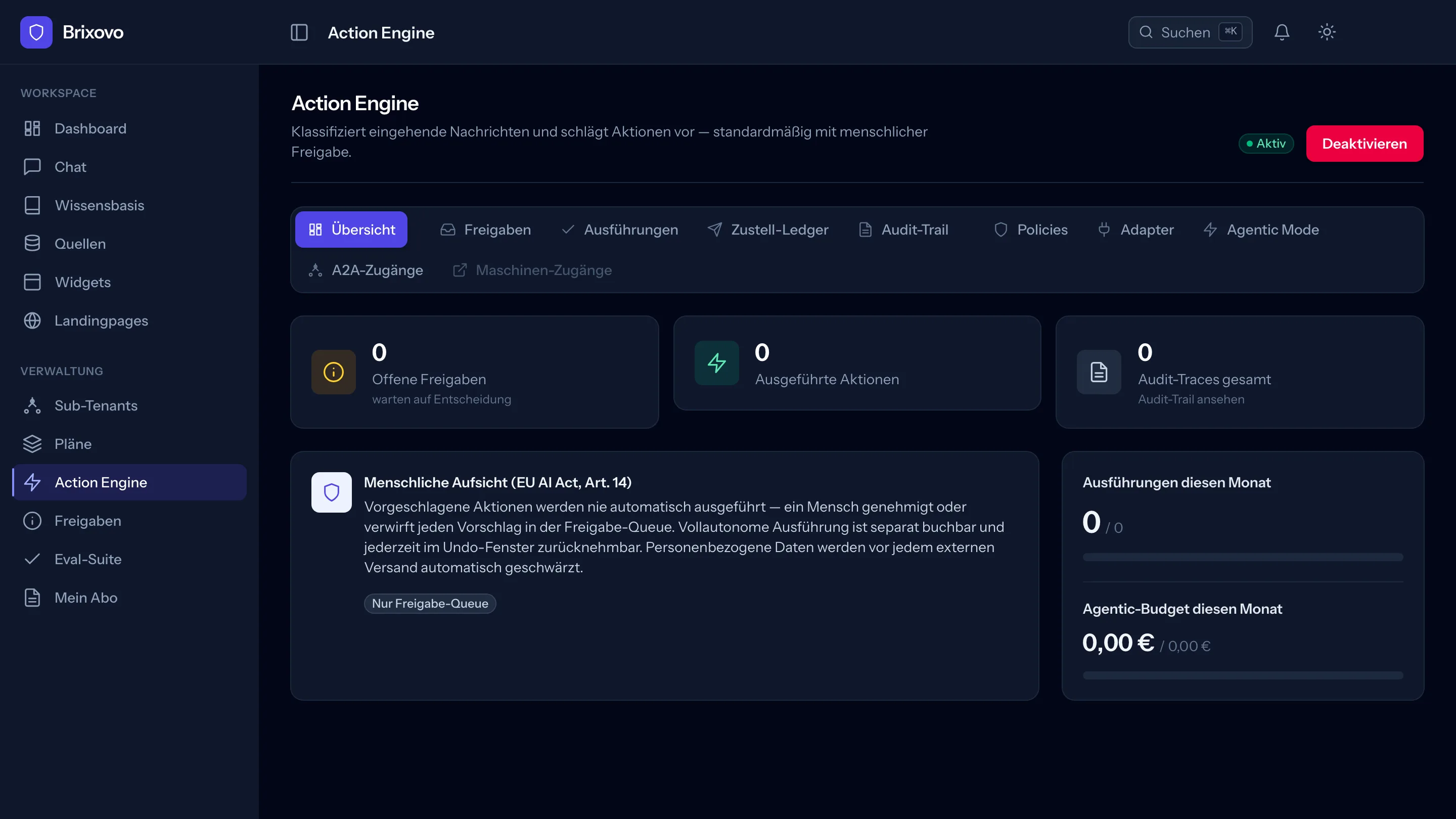The image size is (1456, 819).
Task: Click the Agentic-Budget diesen Monat progress bar
Action: [x=1242, y=675]
